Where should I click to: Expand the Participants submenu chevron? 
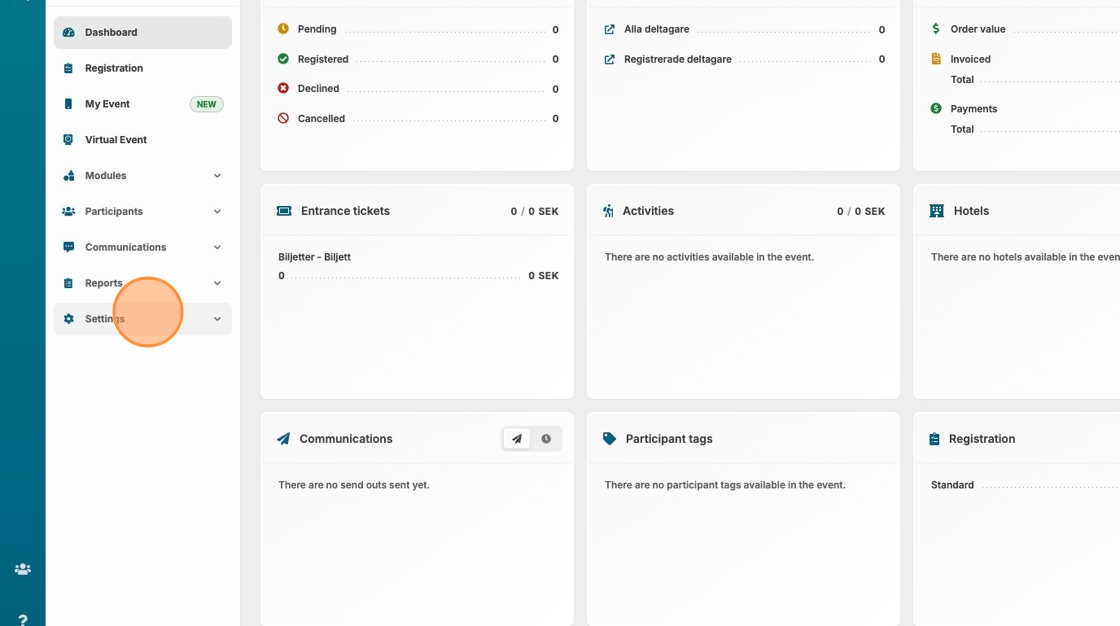(217, 212)
